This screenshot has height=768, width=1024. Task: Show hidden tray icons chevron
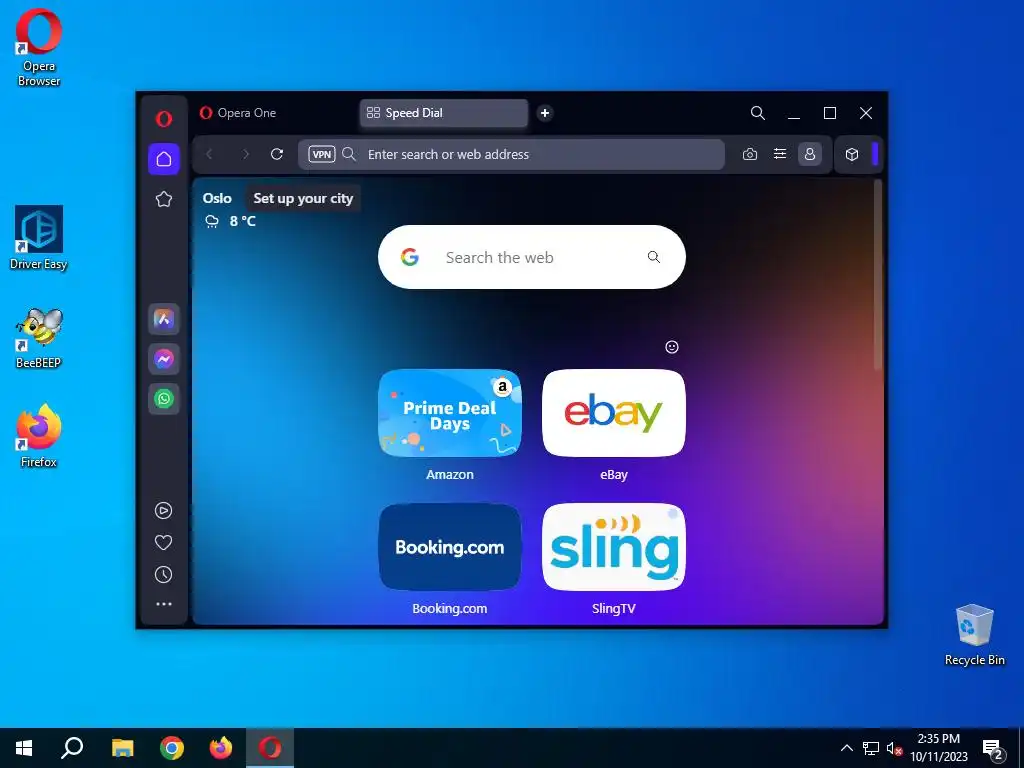pyautogui.click(x=846, y=748)
